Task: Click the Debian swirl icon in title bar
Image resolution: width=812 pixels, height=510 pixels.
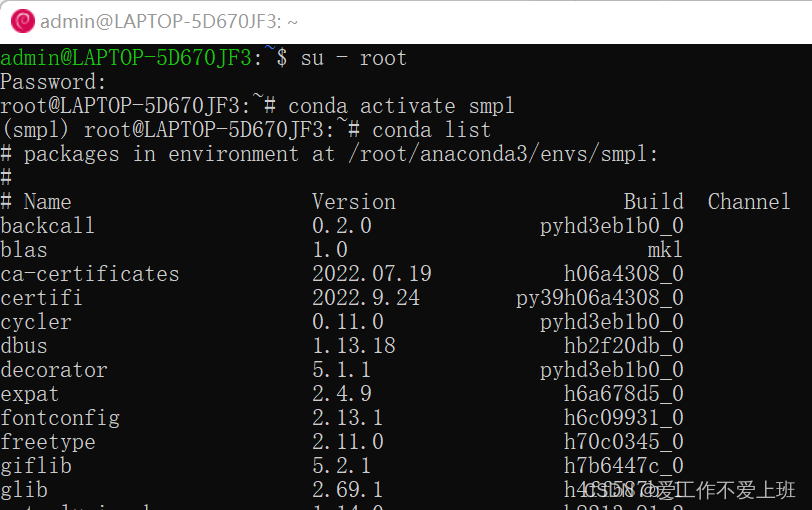Action: pyautogui.click(x=22, y=21)
